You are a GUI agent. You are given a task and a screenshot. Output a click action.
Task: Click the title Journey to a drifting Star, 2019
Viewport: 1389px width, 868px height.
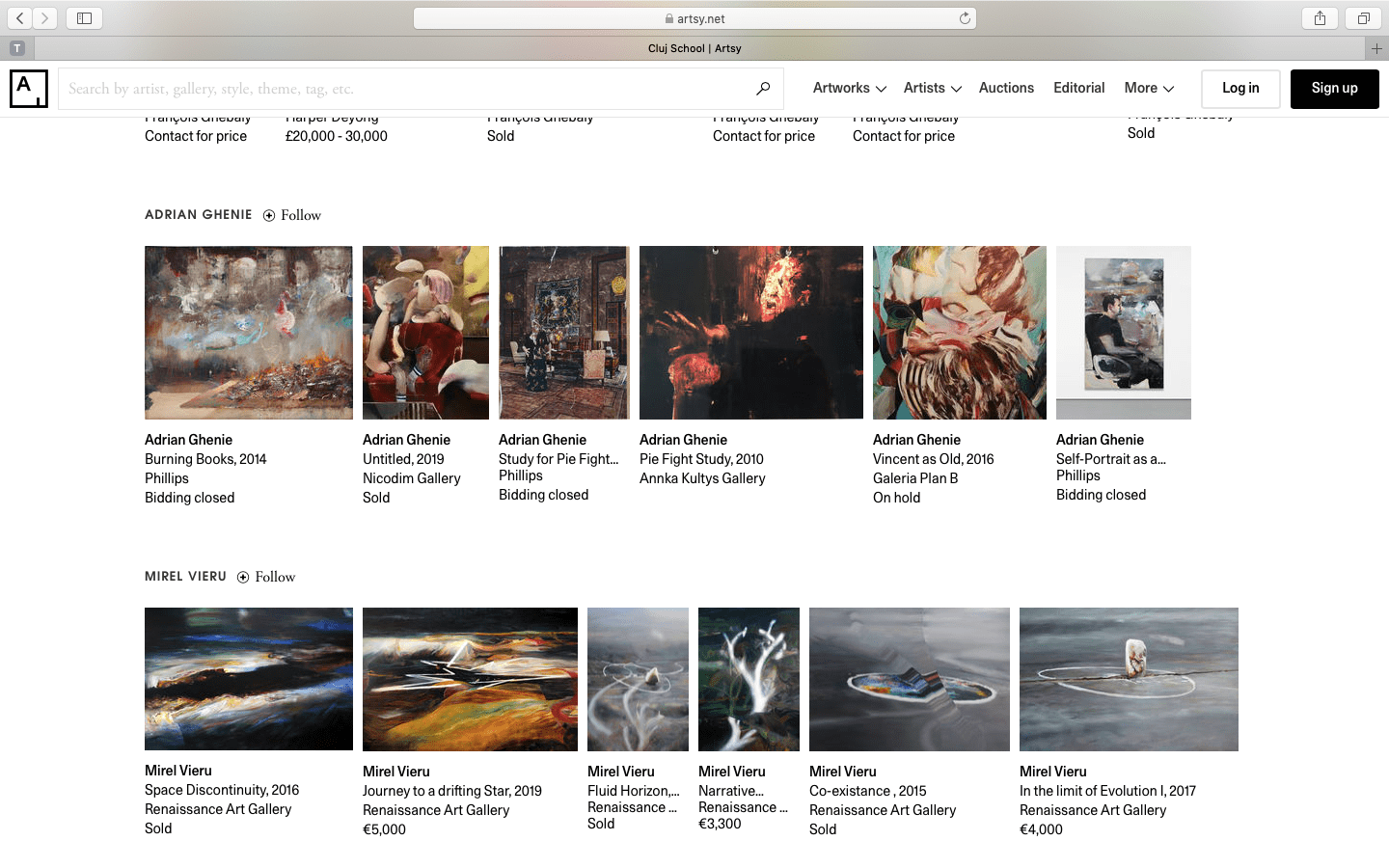click(x=452, y=791)
